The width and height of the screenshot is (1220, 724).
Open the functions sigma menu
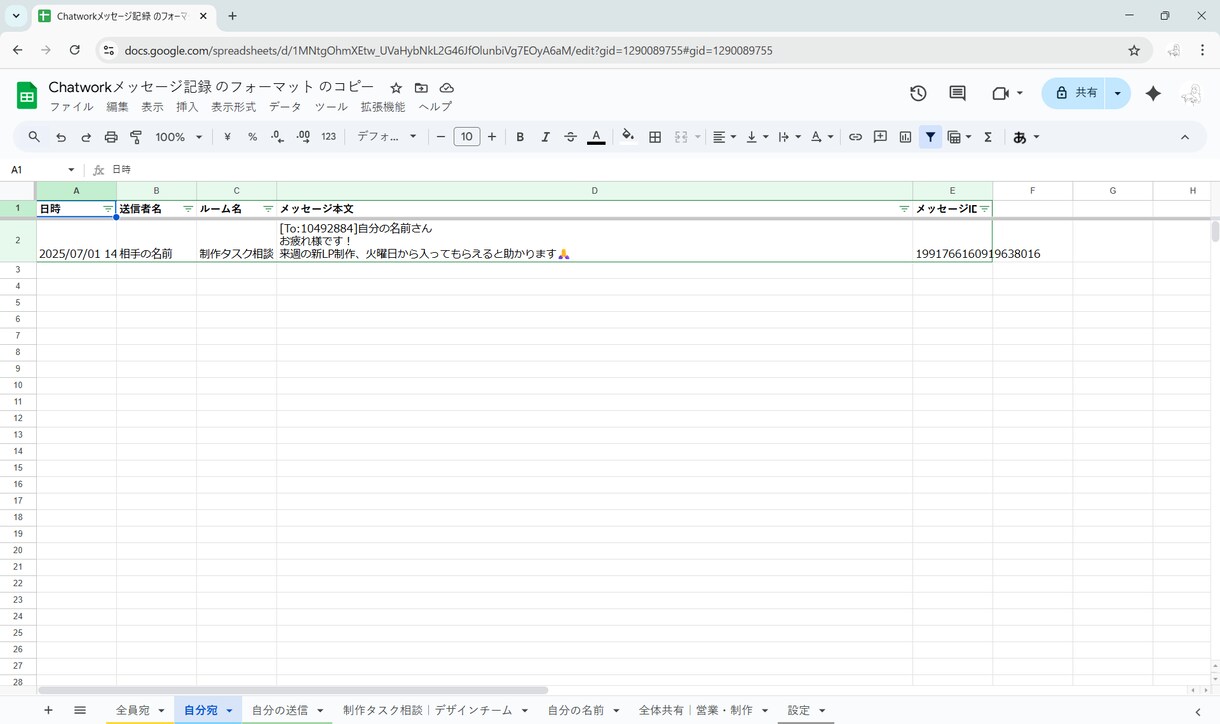(987, 137)
